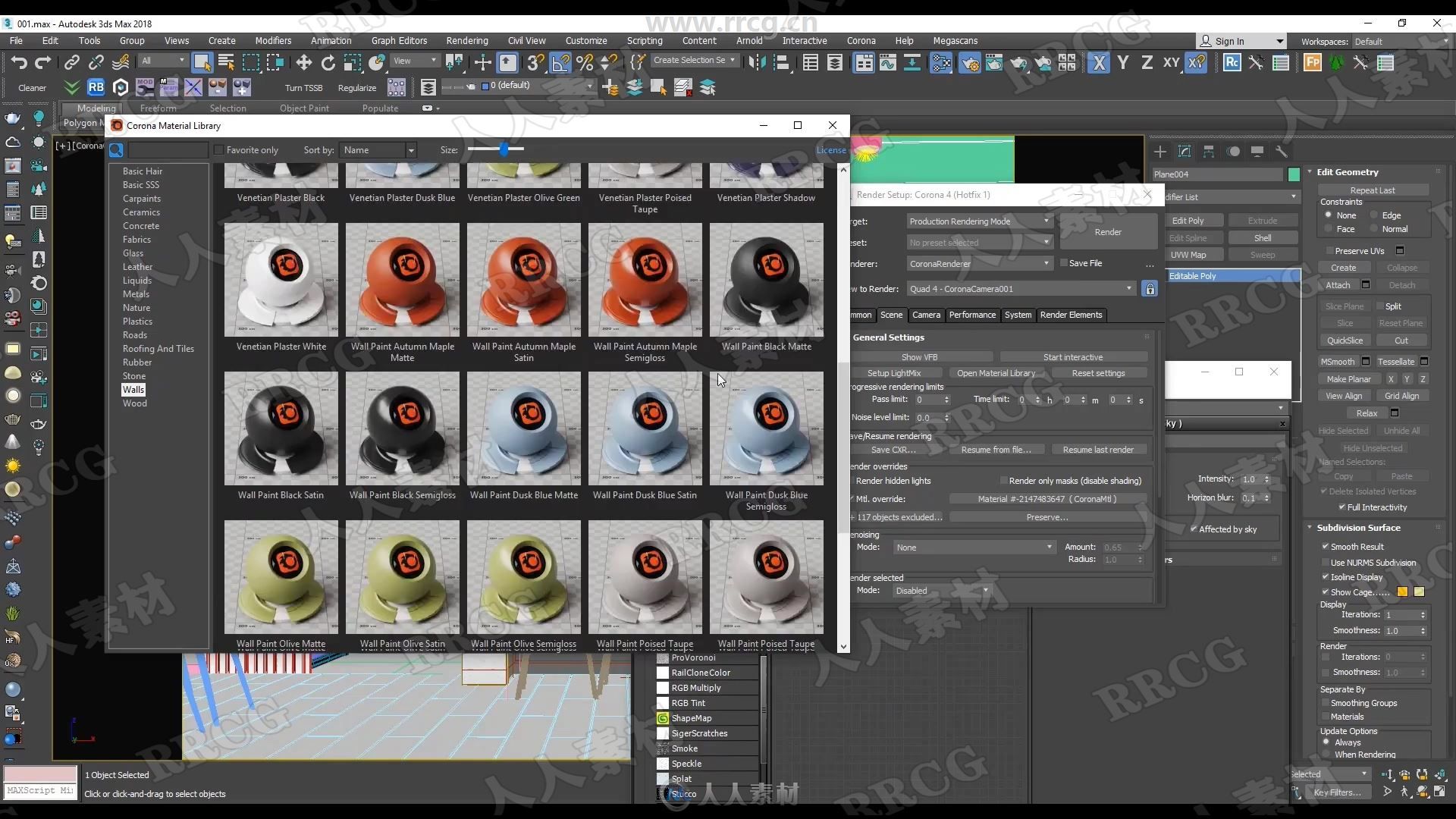Open the Curve Editor icon
This screenshot has height=819, width=1456.
tap(887, 62)
